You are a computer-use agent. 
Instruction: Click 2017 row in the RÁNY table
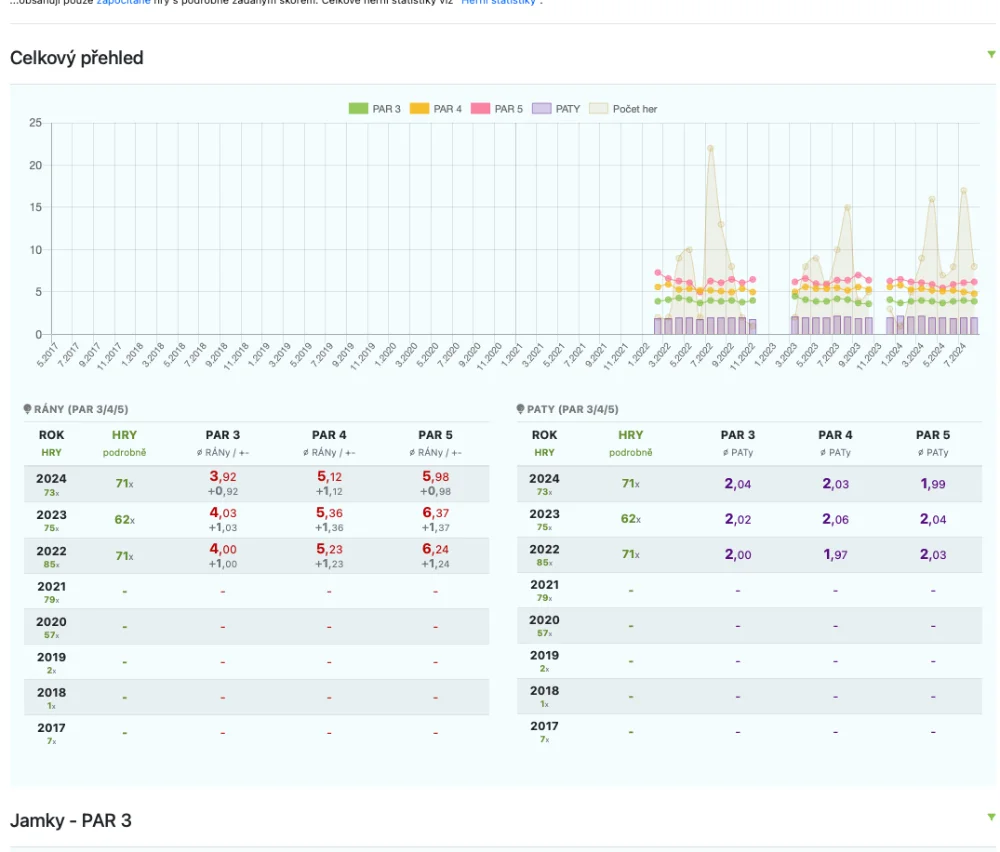(256, 733)
